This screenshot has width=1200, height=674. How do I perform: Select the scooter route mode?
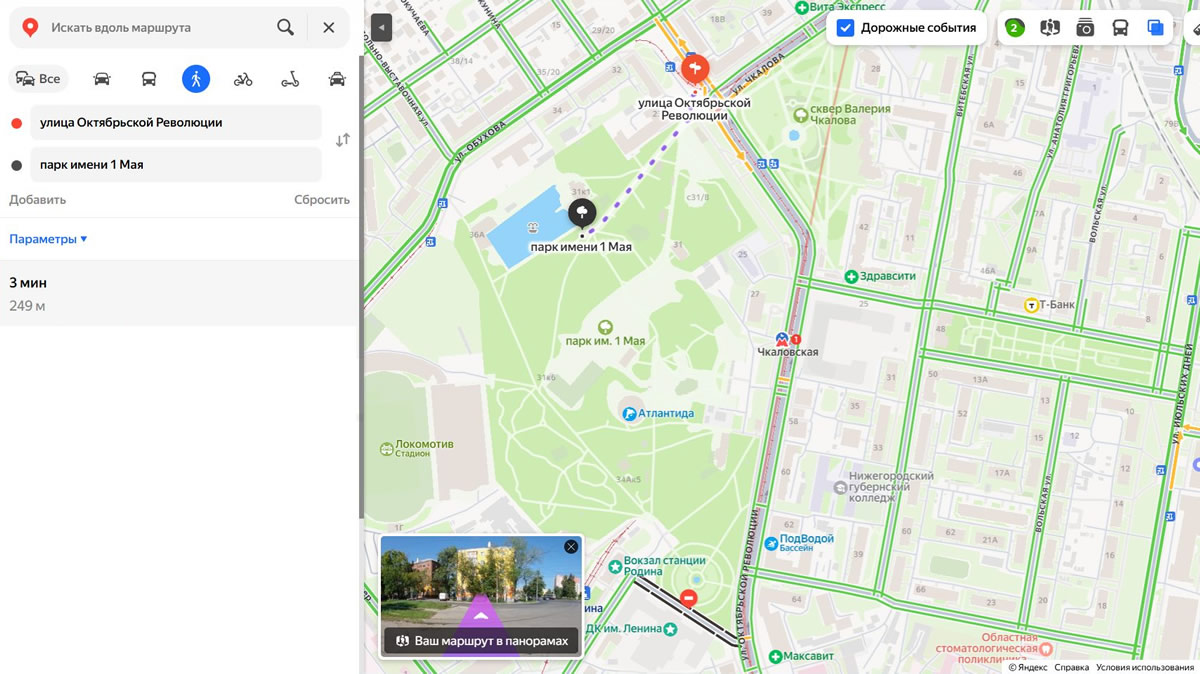point(290,79)
